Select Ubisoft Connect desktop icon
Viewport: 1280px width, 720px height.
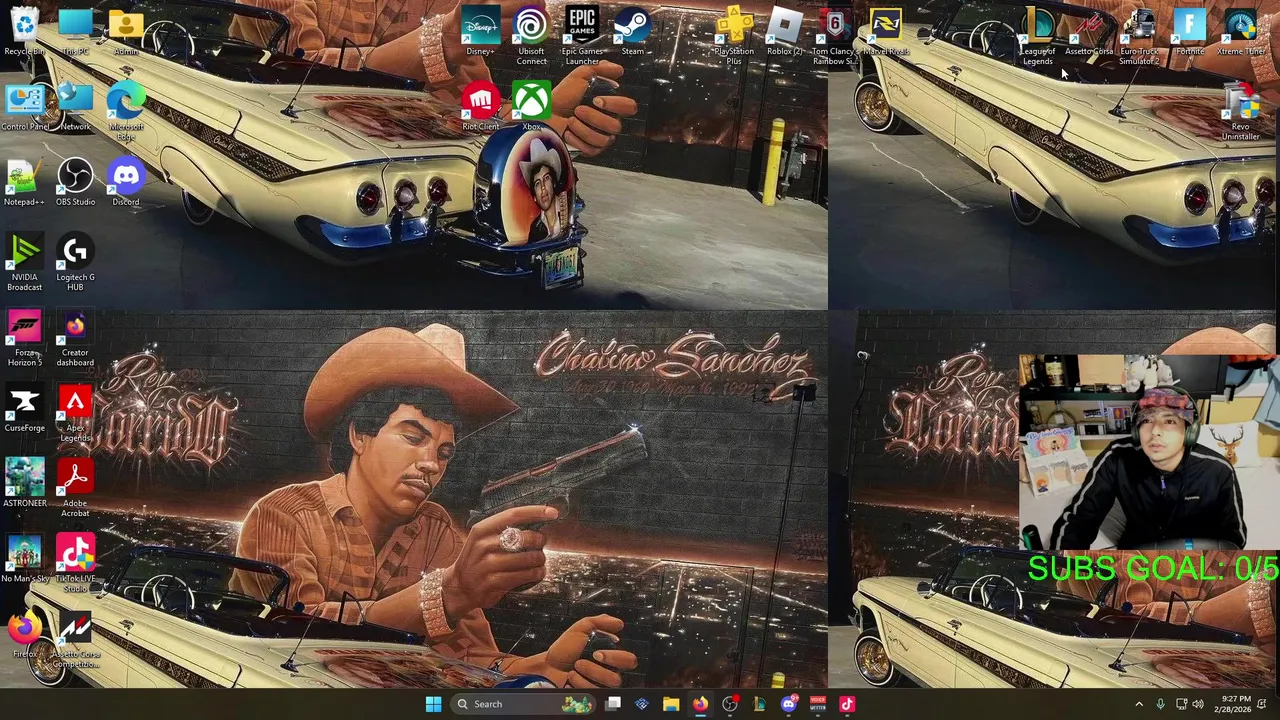[x=531, y=37]
